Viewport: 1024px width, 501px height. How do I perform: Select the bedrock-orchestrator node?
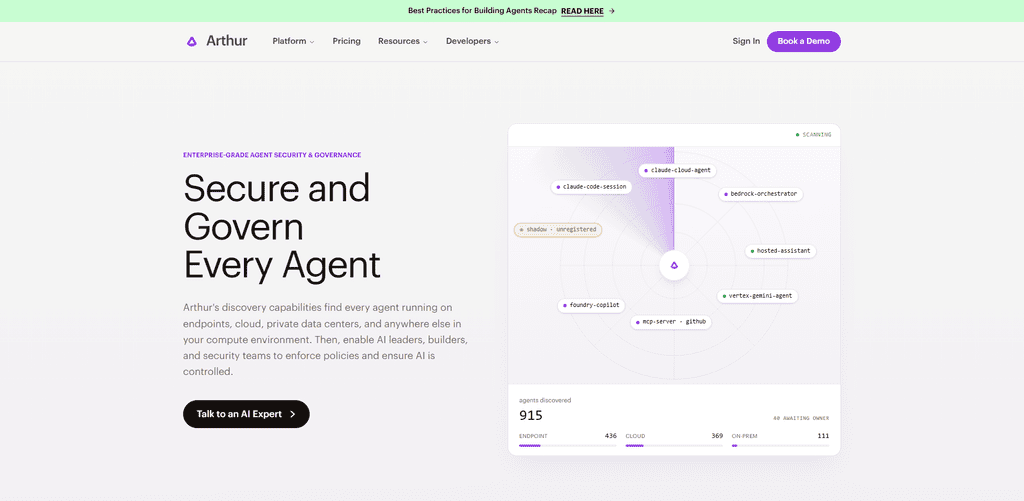point(761,194)
